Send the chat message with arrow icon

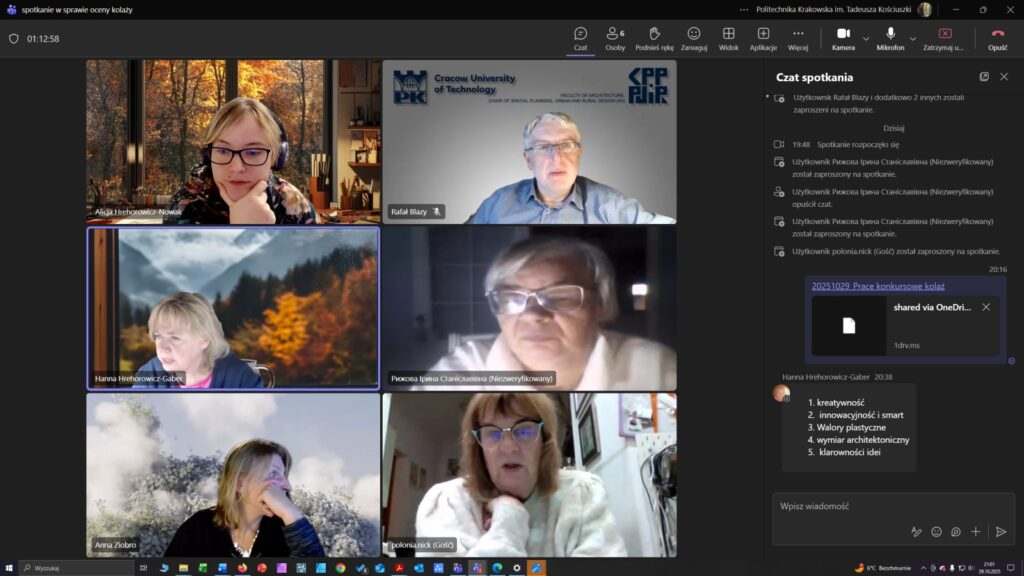tap(1000, 532)
